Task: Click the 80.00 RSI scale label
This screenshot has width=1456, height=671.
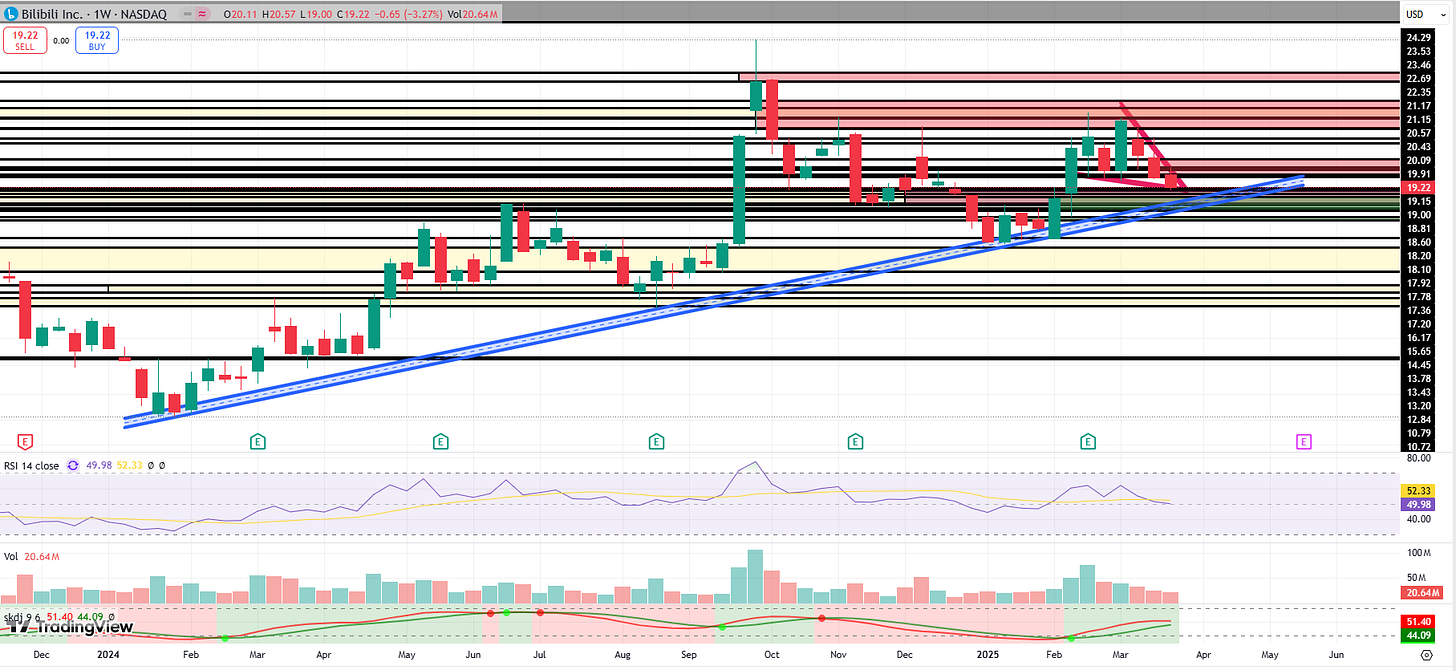Action: click(1417, 460)
